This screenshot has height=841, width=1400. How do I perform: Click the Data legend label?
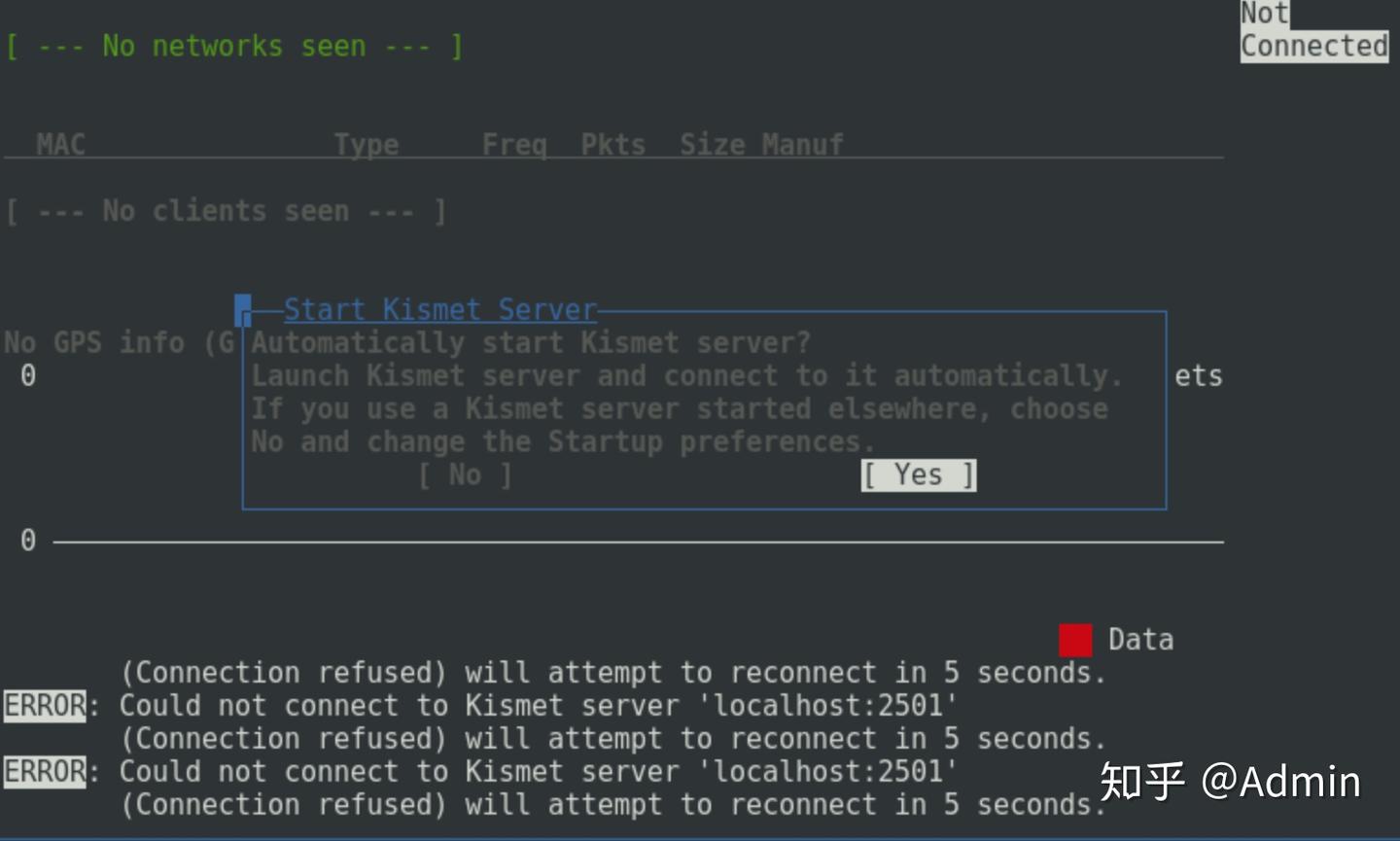1140,640
